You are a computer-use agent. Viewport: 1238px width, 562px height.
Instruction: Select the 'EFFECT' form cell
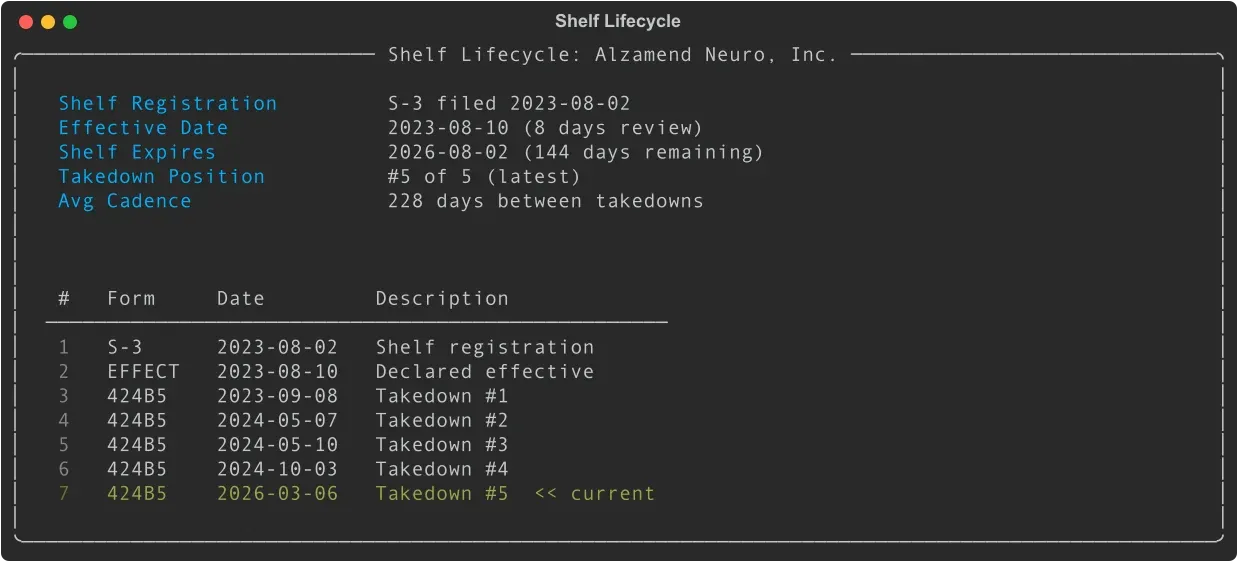coord(143,372)
